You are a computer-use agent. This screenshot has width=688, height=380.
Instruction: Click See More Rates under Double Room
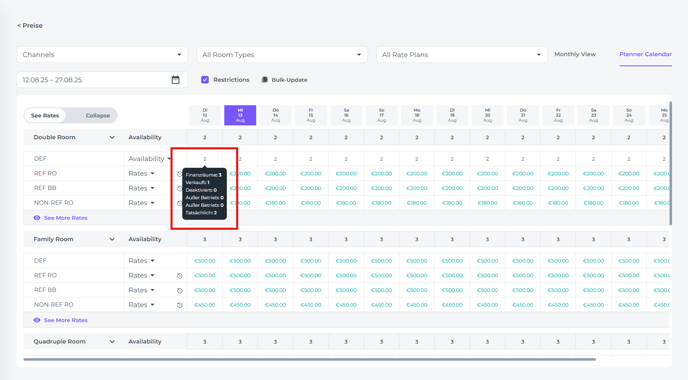65,218
